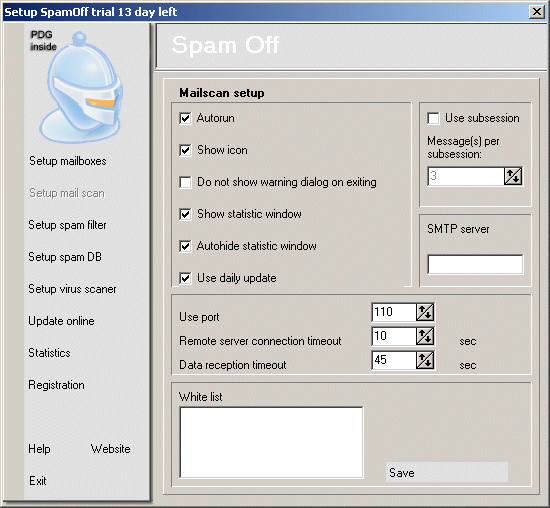Click the Use port spinner arrows

click(425, 312)
